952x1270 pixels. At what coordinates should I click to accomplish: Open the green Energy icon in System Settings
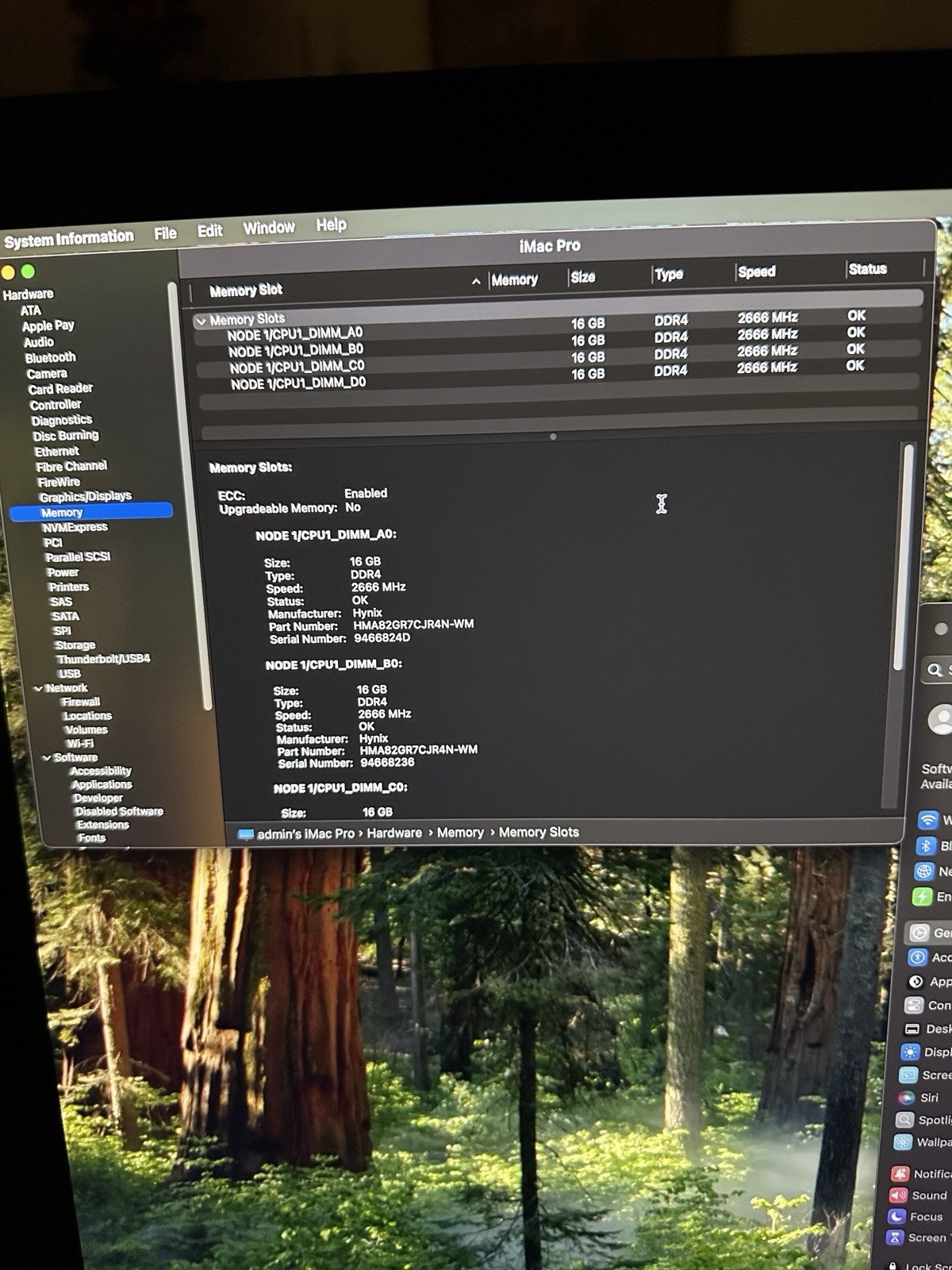(922, 897)
